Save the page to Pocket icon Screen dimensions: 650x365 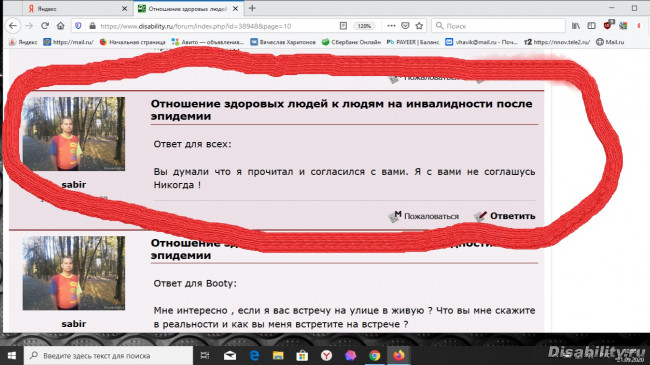coord(405,26)
